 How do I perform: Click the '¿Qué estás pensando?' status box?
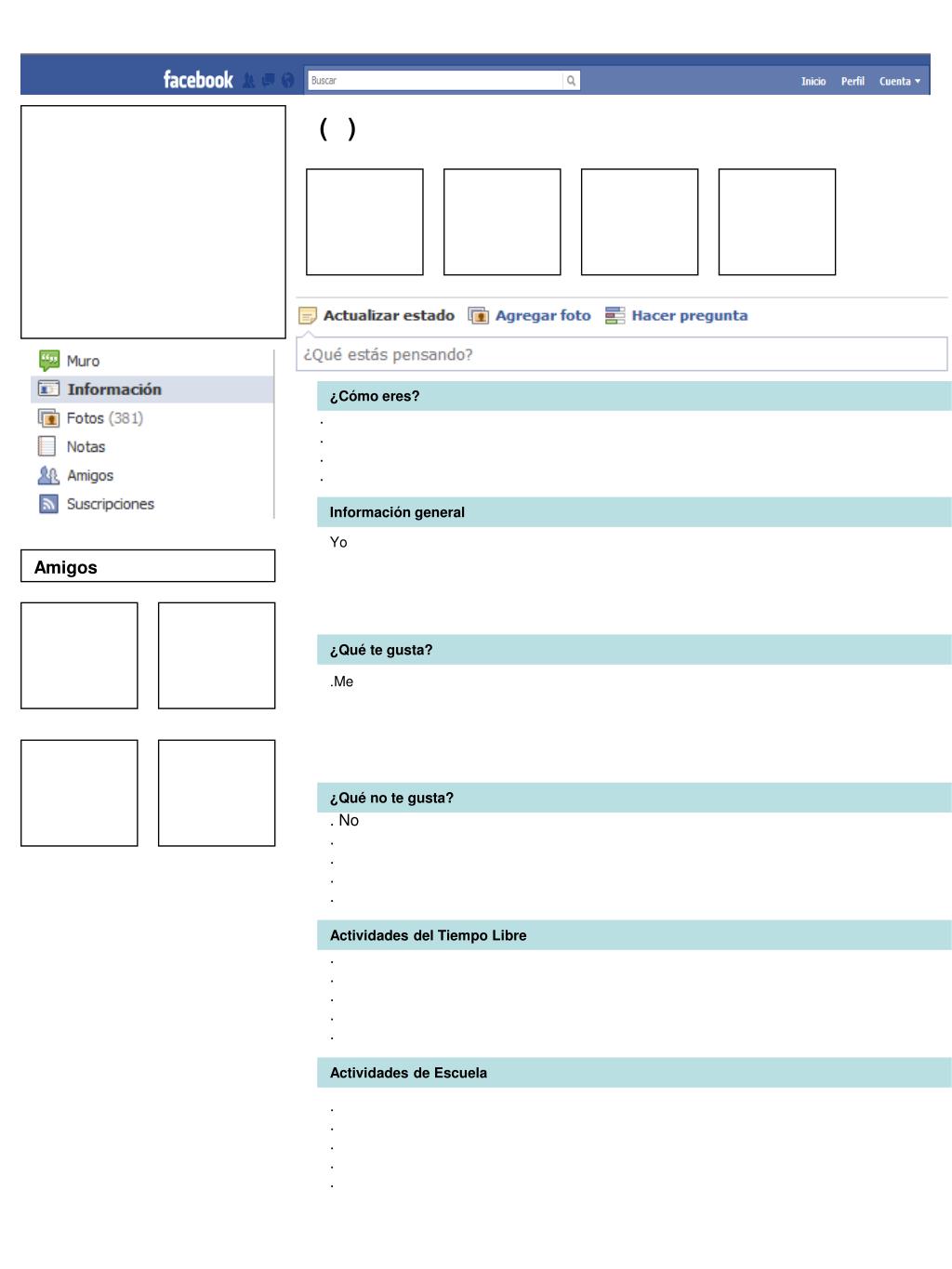[x=622, y=354]
